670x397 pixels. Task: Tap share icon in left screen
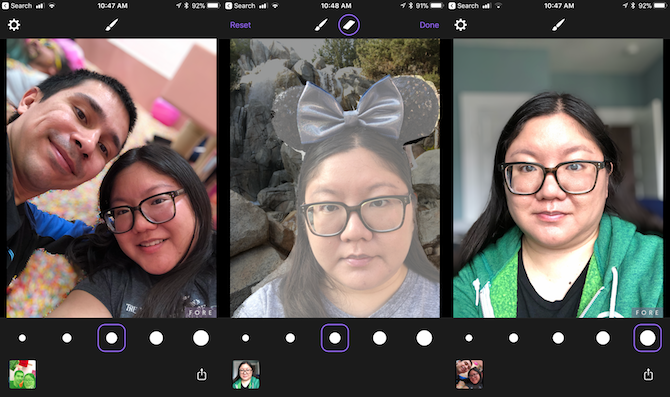(x=202, y=374)
